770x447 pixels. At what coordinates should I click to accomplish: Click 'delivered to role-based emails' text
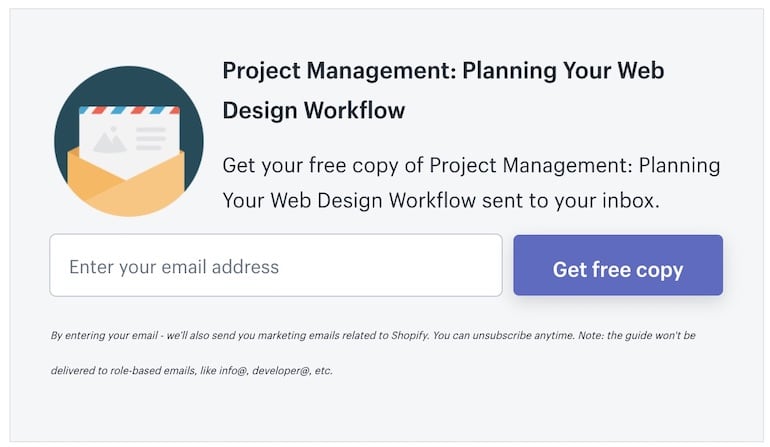120,371
